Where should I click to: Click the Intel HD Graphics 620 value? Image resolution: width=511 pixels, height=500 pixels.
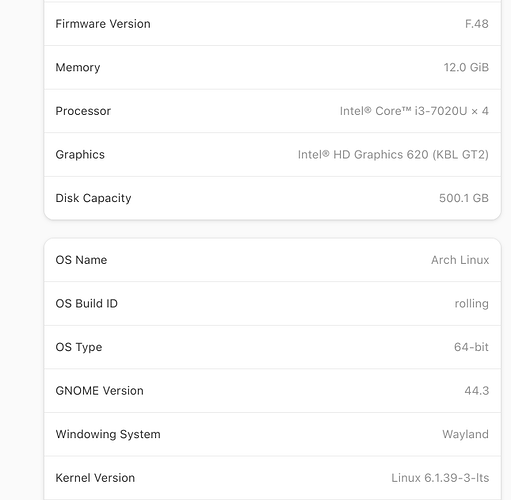click(x=393, y=155)
